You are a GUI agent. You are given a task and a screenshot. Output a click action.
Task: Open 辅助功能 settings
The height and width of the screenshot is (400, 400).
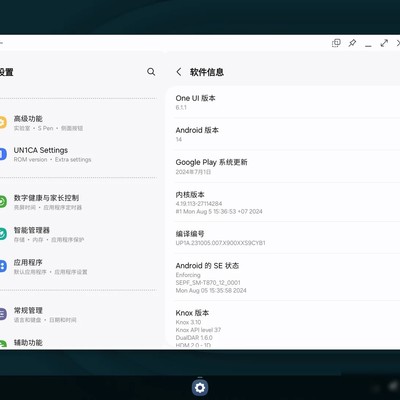[x=78, y=343]
